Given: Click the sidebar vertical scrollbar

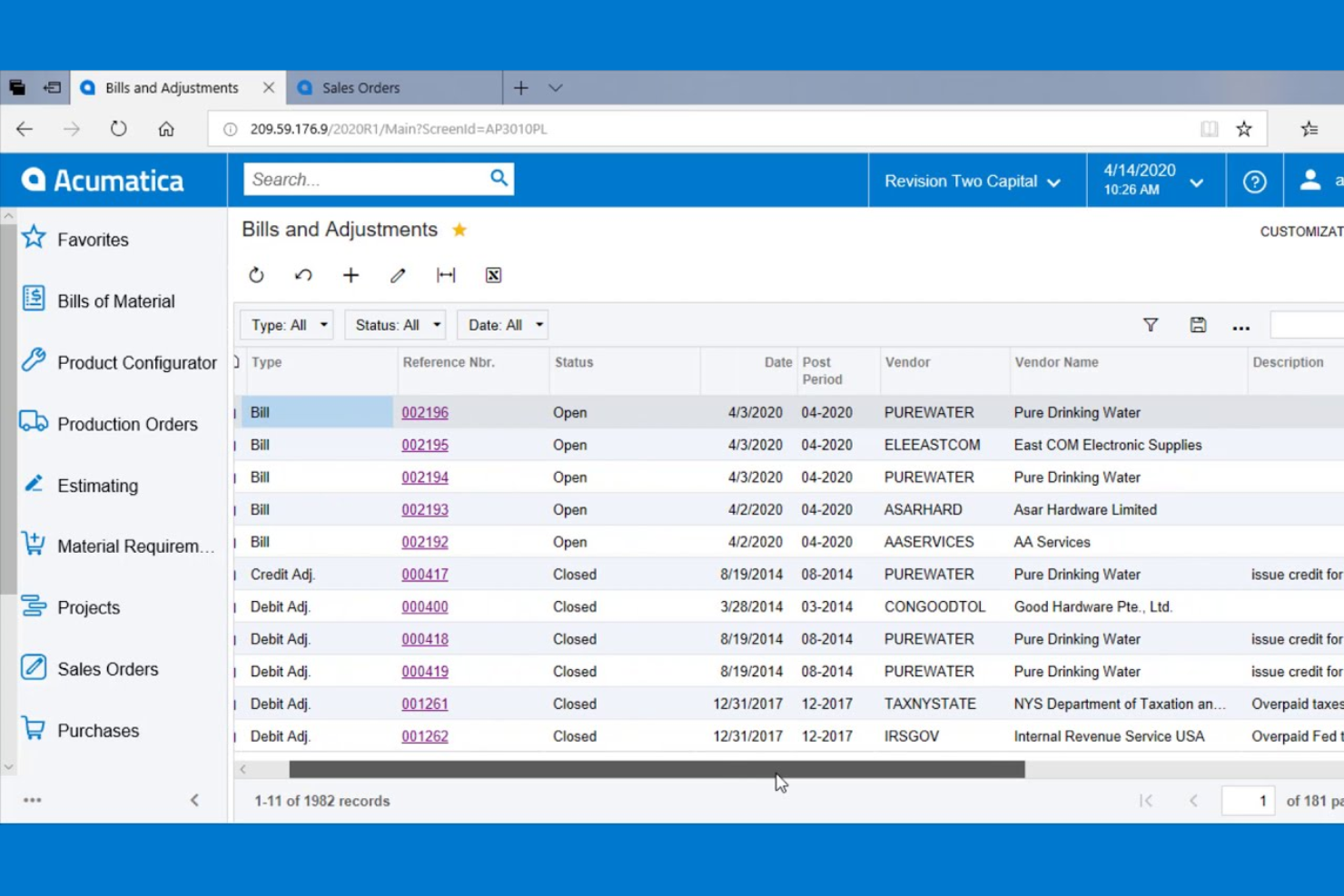Looking at the screenshot, I should point(8,409).
